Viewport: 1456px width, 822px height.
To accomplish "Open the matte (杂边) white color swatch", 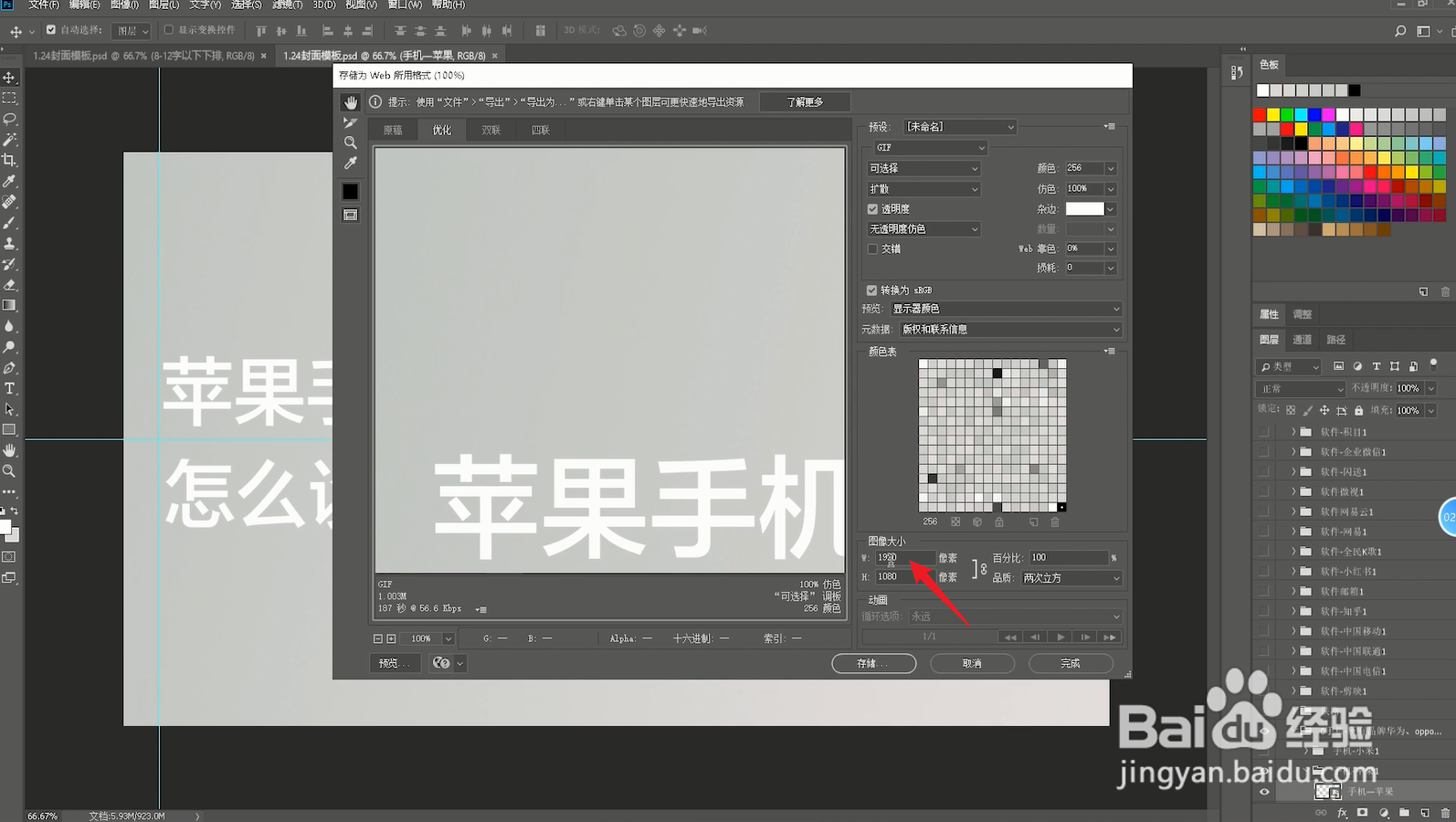I will coord(1085,209).
